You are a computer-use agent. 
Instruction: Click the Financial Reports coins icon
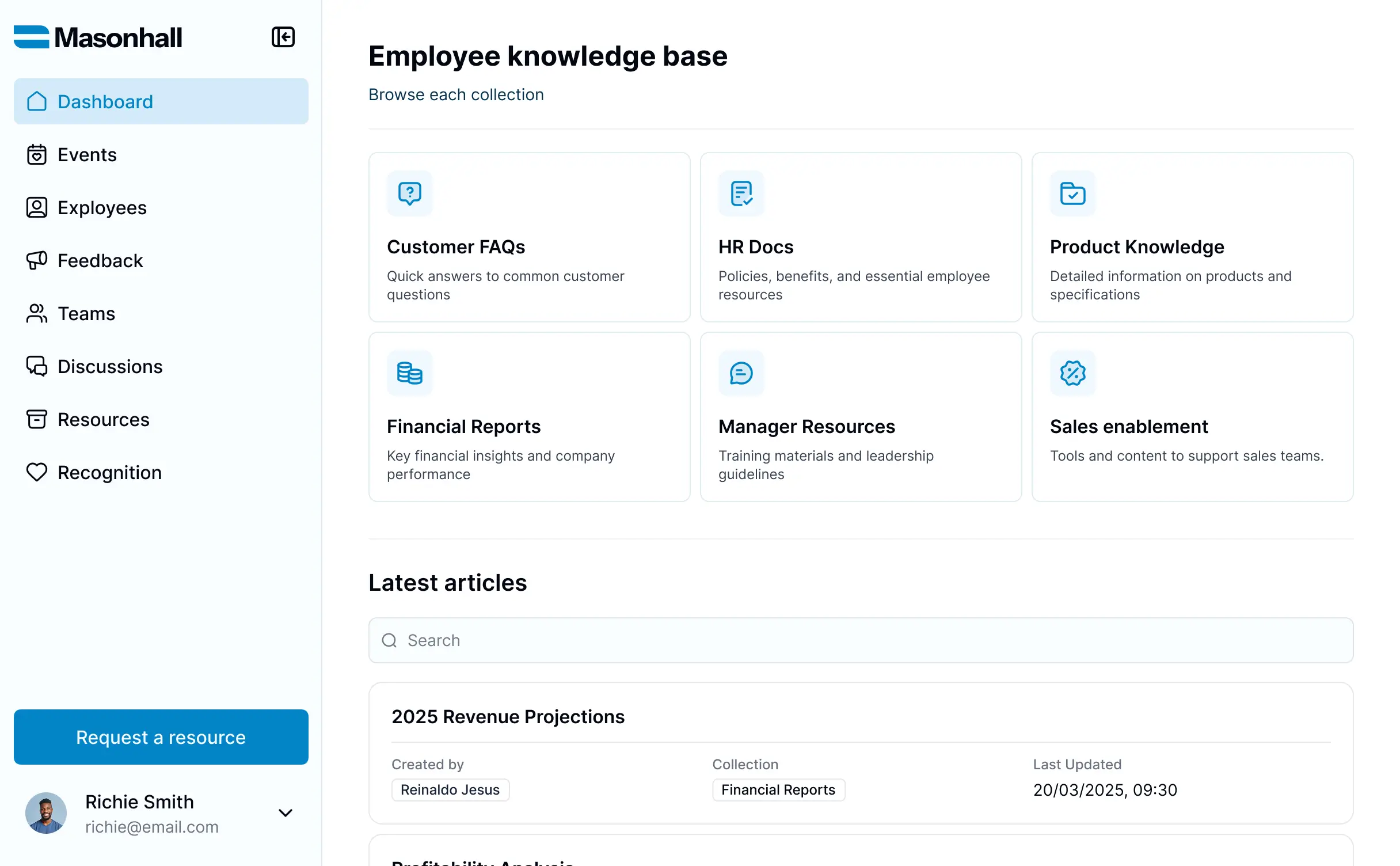[x=409, y=373]
